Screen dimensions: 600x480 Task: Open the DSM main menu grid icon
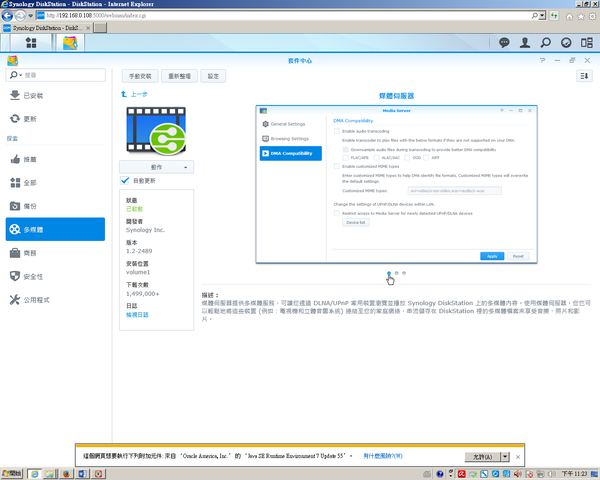(x=31, y=43)
